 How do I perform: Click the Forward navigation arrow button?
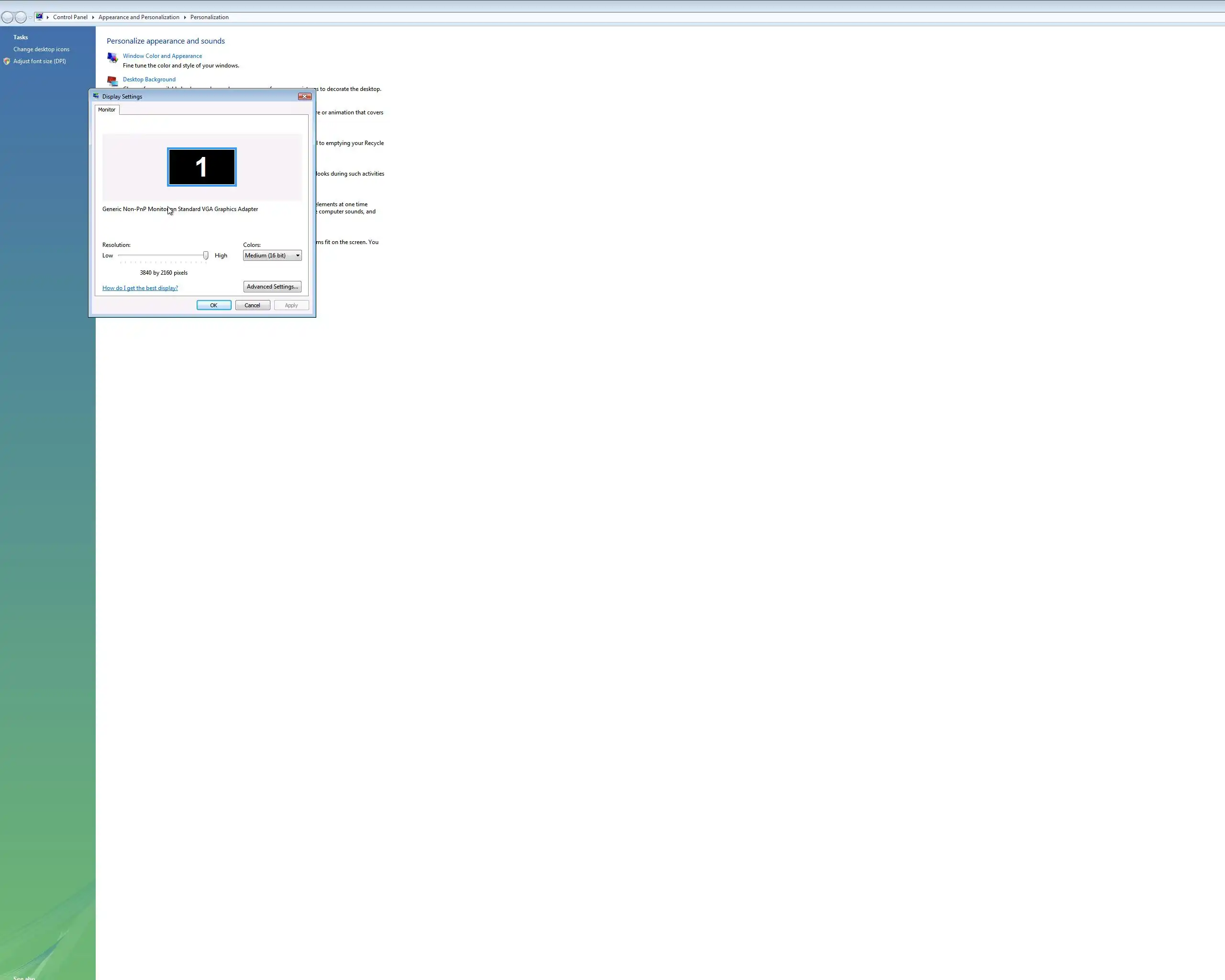[x=21, y=17]
